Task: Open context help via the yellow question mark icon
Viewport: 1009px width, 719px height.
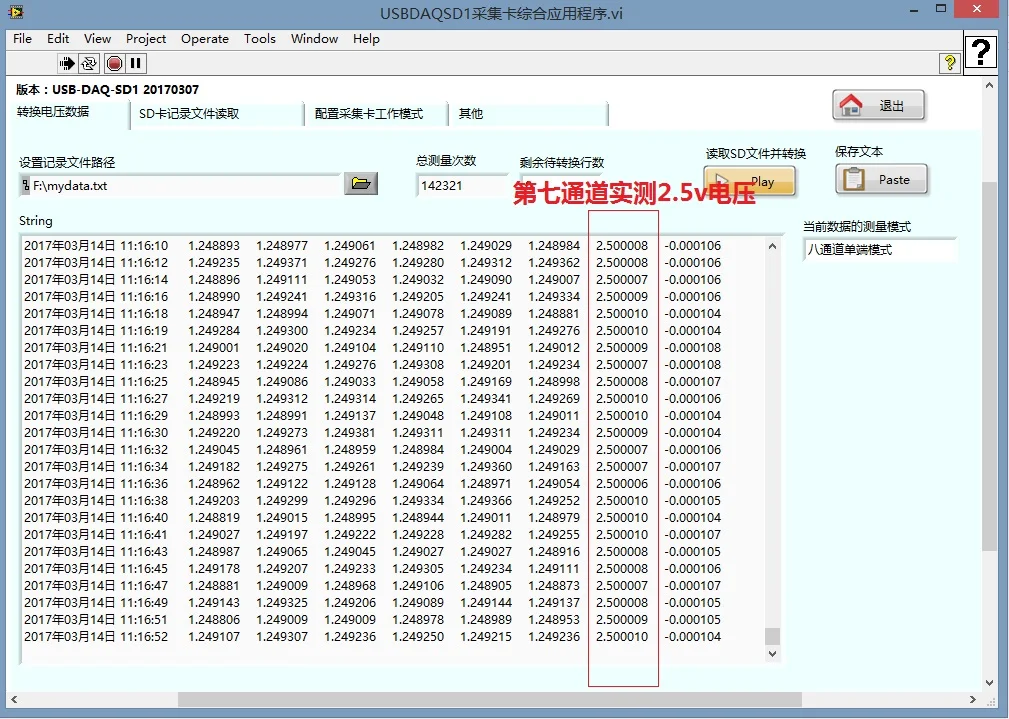Action: click(949, 63)
